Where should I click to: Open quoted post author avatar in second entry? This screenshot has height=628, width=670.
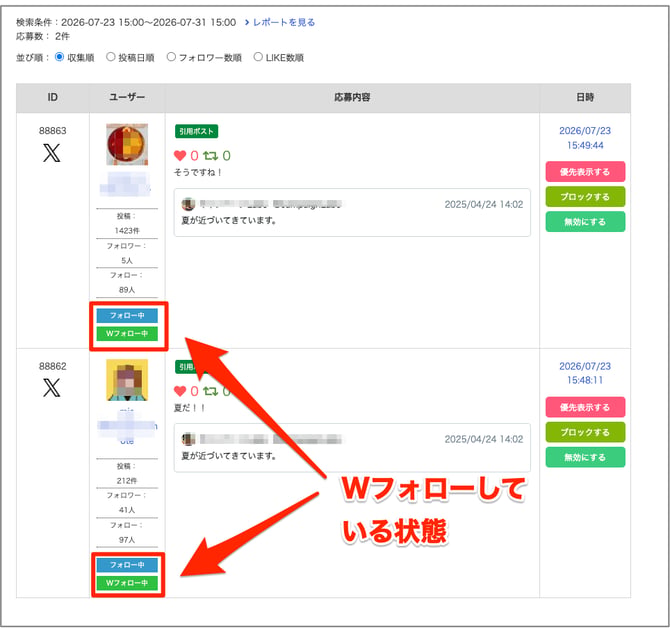click(x=188, y=439)
